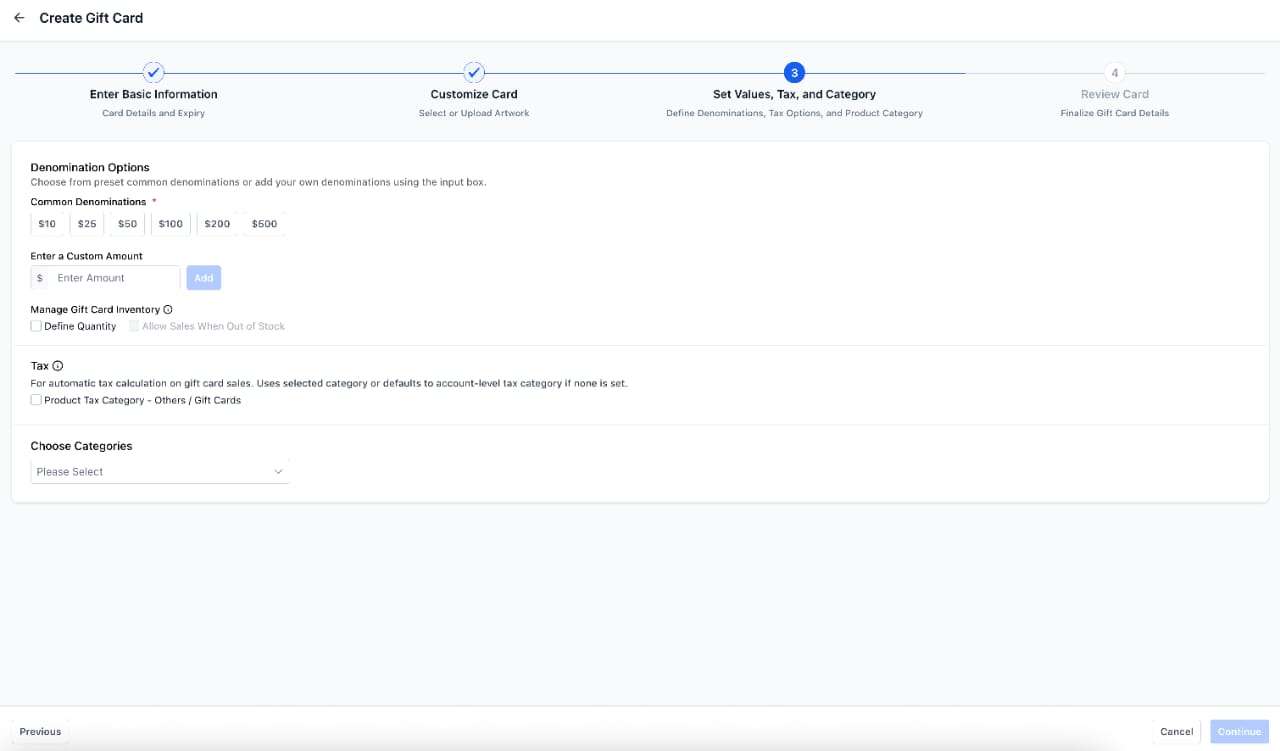
Task: Click the step 4 Review Card circle
Action: click(x=1114, y=73)
